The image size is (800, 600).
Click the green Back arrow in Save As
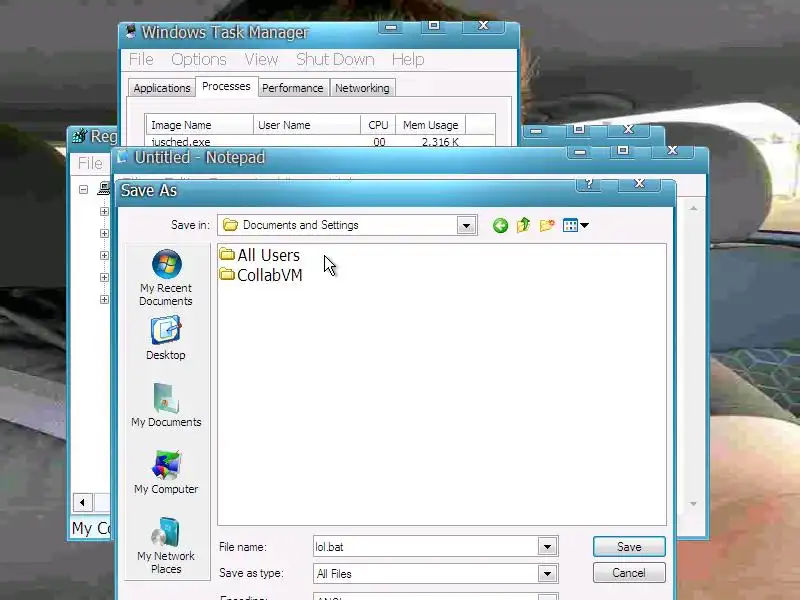coord(500,225)
